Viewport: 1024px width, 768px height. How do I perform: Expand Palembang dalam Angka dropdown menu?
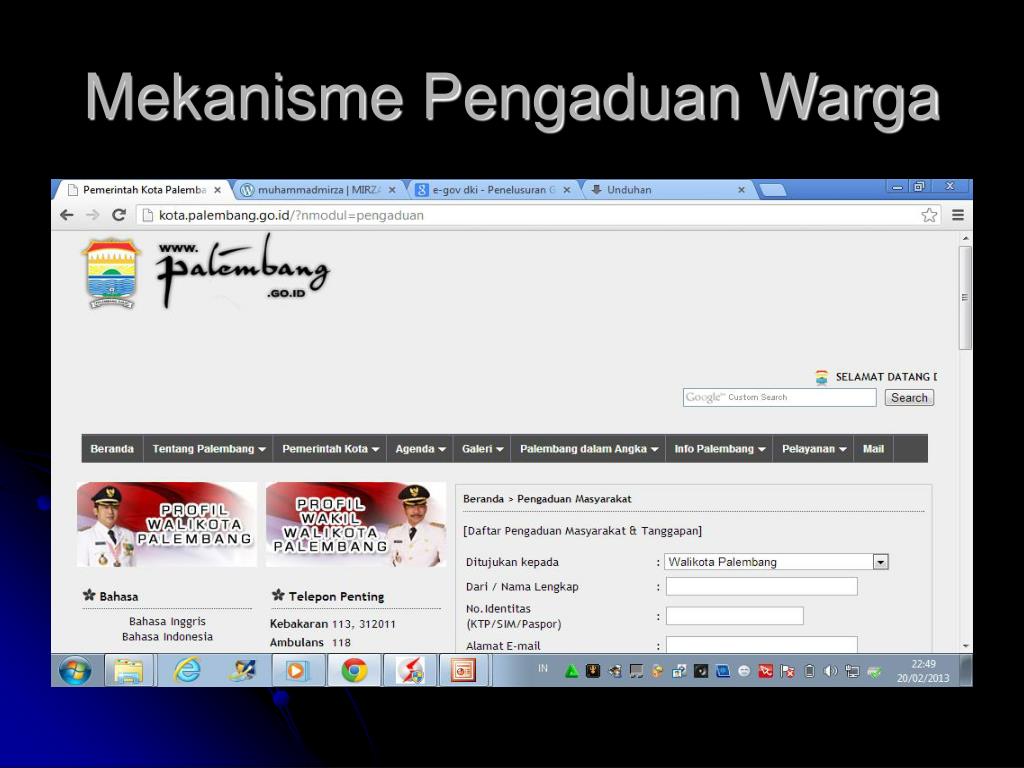tap(588, 449)
